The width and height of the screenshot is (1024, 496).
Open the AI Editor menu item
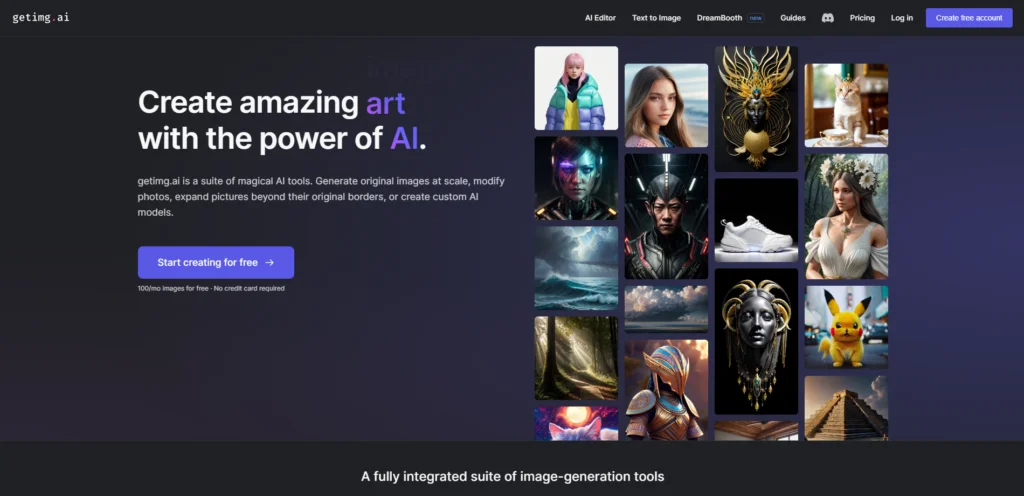pos(600,18)
